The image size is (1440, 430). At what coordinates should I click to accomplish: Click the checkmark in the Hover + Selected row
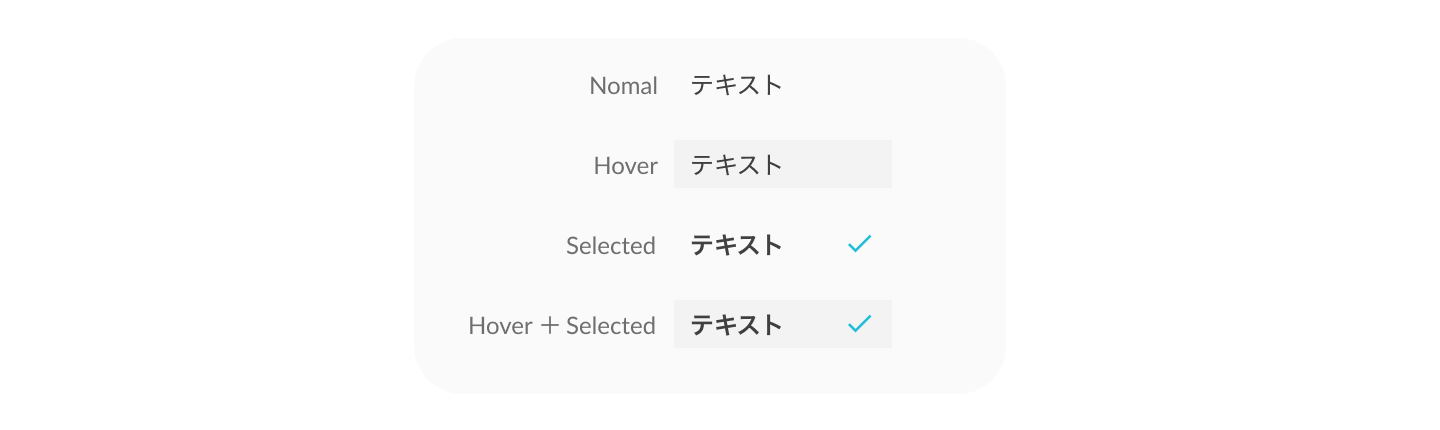click(859, 324)
